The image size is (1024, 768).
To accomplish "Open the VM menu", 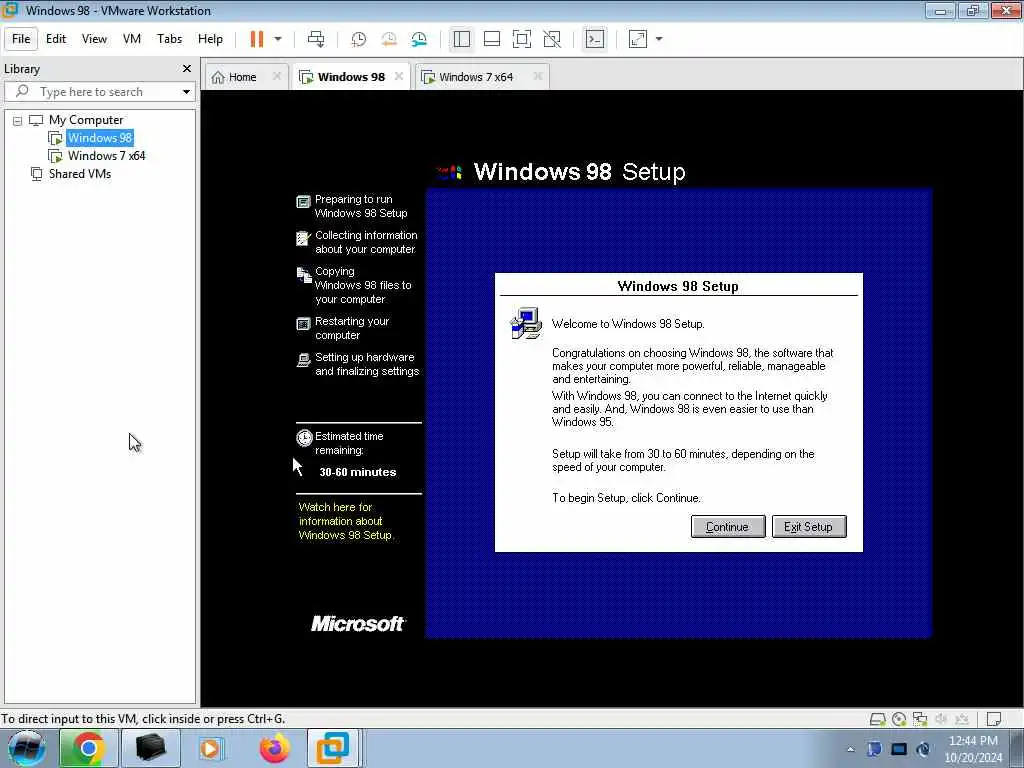I will pyautogui.click(x=132, y=39).
